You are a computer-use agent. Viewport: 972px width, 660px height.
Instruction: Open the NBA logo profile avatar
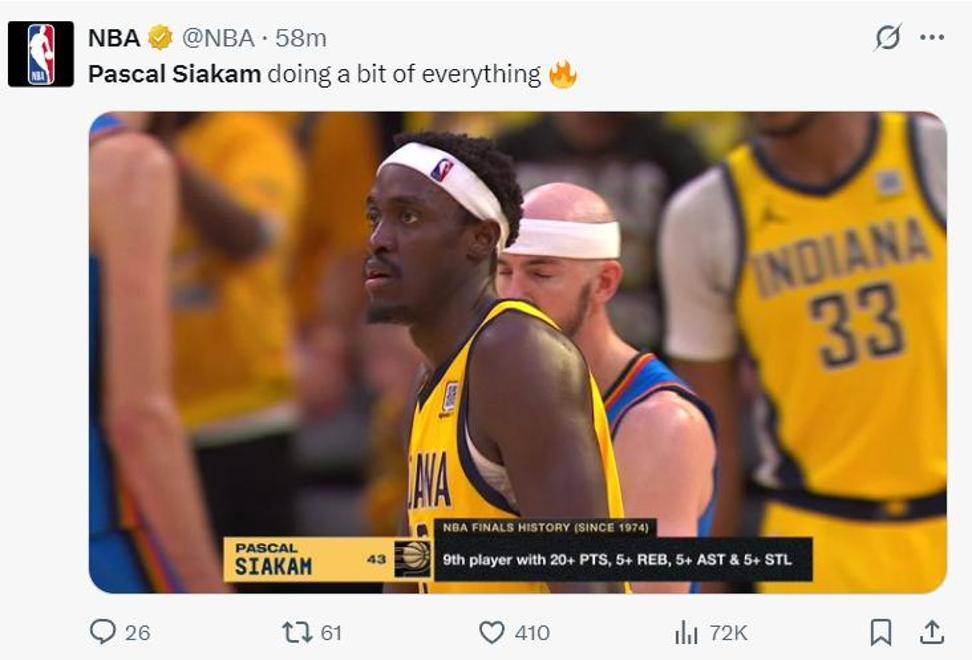pyautogui.click(x=40, y=54)
